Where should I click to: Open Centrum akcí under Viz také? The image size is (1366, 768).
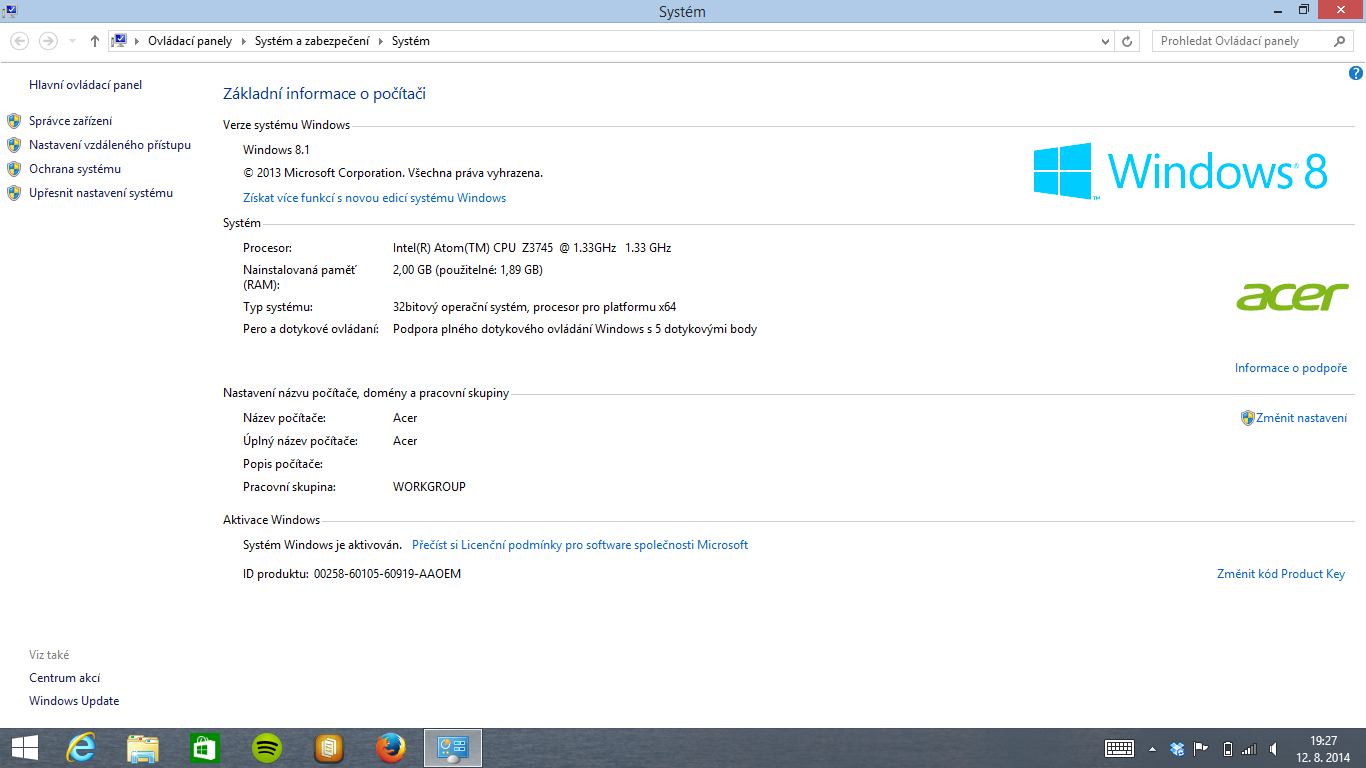pos(65,678)
